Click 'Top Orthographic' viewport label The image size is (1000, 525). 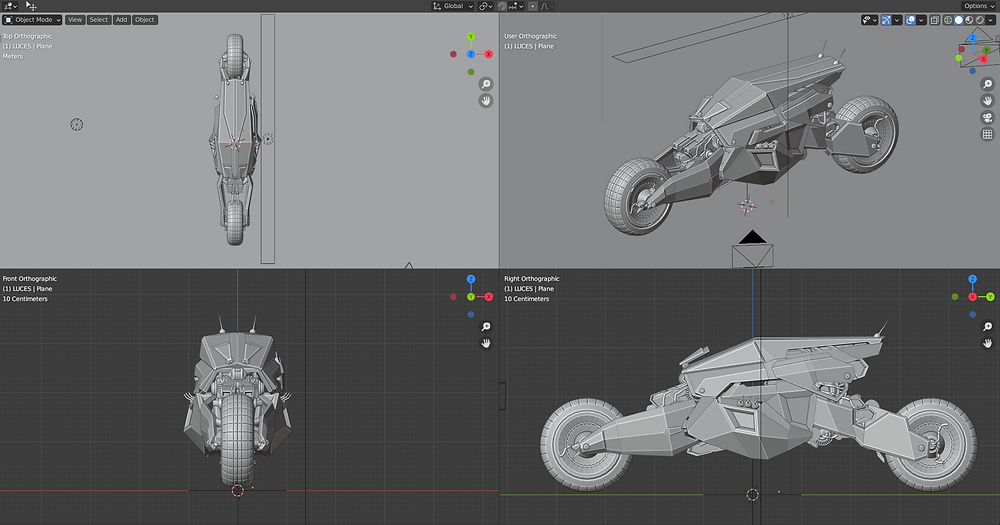(x=27, y=36)
